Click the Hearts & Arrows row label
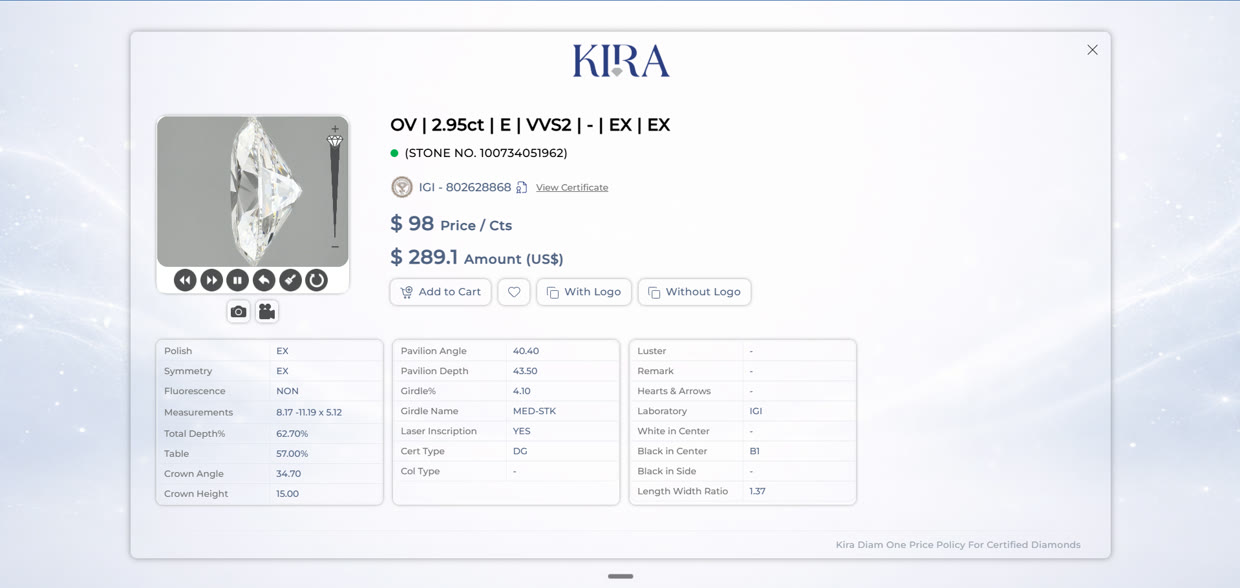Image resolution: width=1240 pixels, height=588 pixels. [674, 391]
